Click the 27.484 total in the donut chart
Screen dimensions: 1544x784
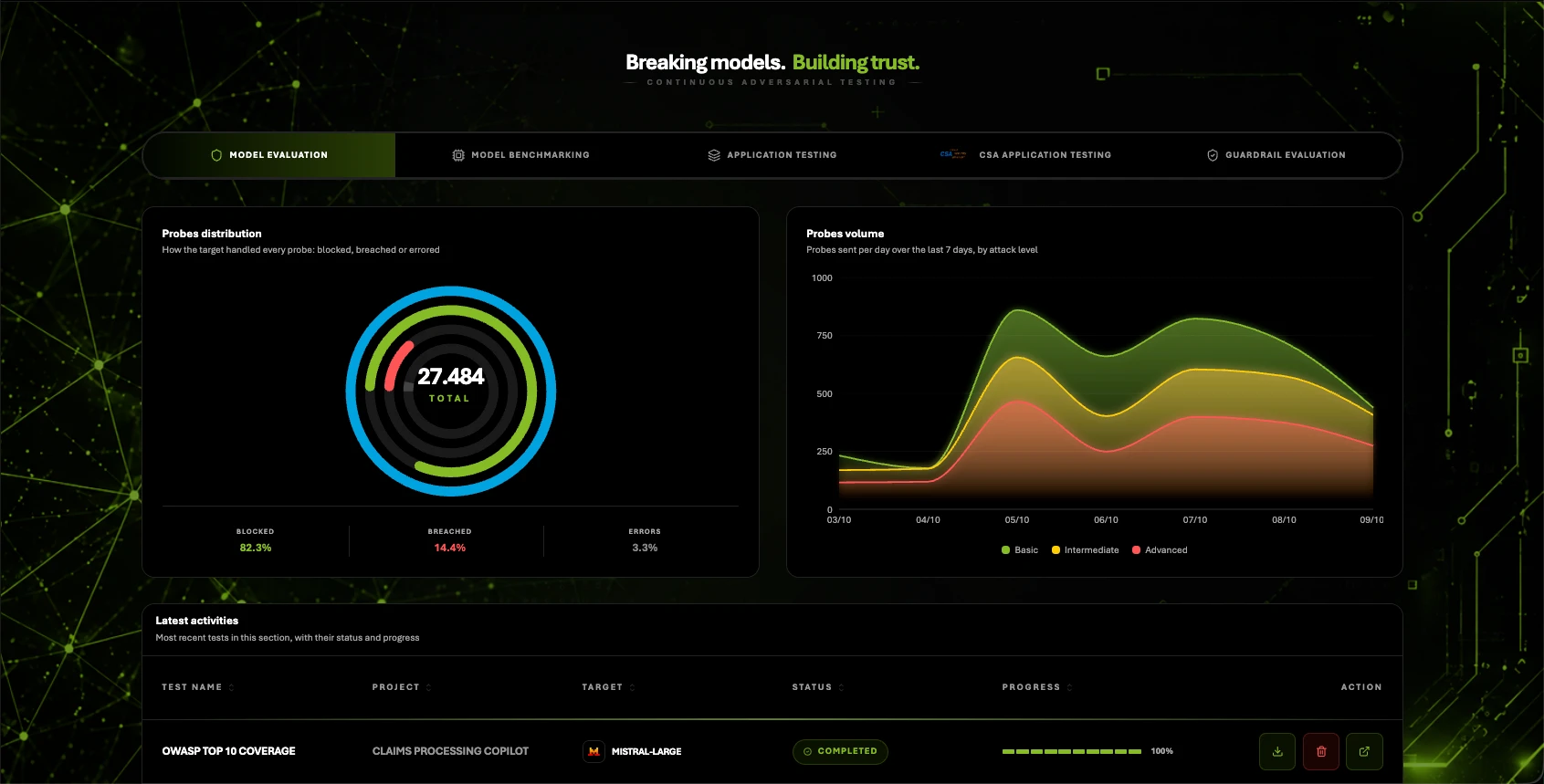(x=451, y=376)
